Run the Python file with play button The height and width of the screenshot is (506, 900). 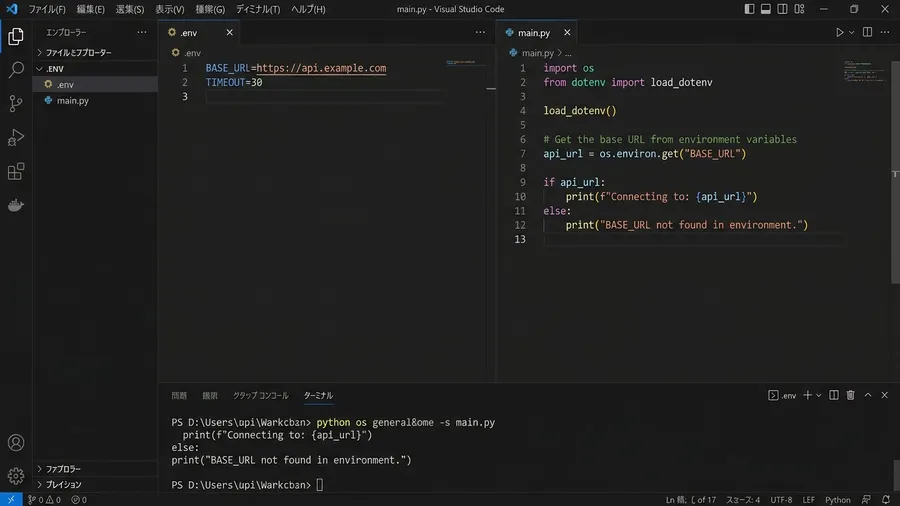pos(839,33)
